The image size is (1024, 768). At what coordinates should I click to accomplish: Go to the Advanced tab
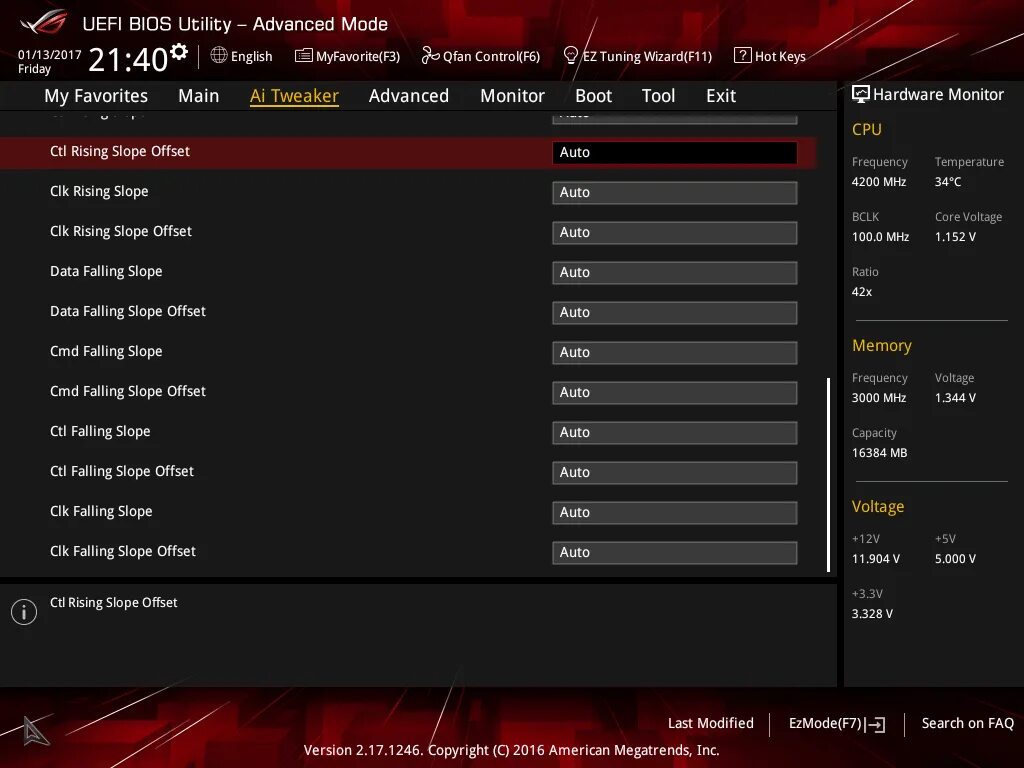[x=409, y=96]
